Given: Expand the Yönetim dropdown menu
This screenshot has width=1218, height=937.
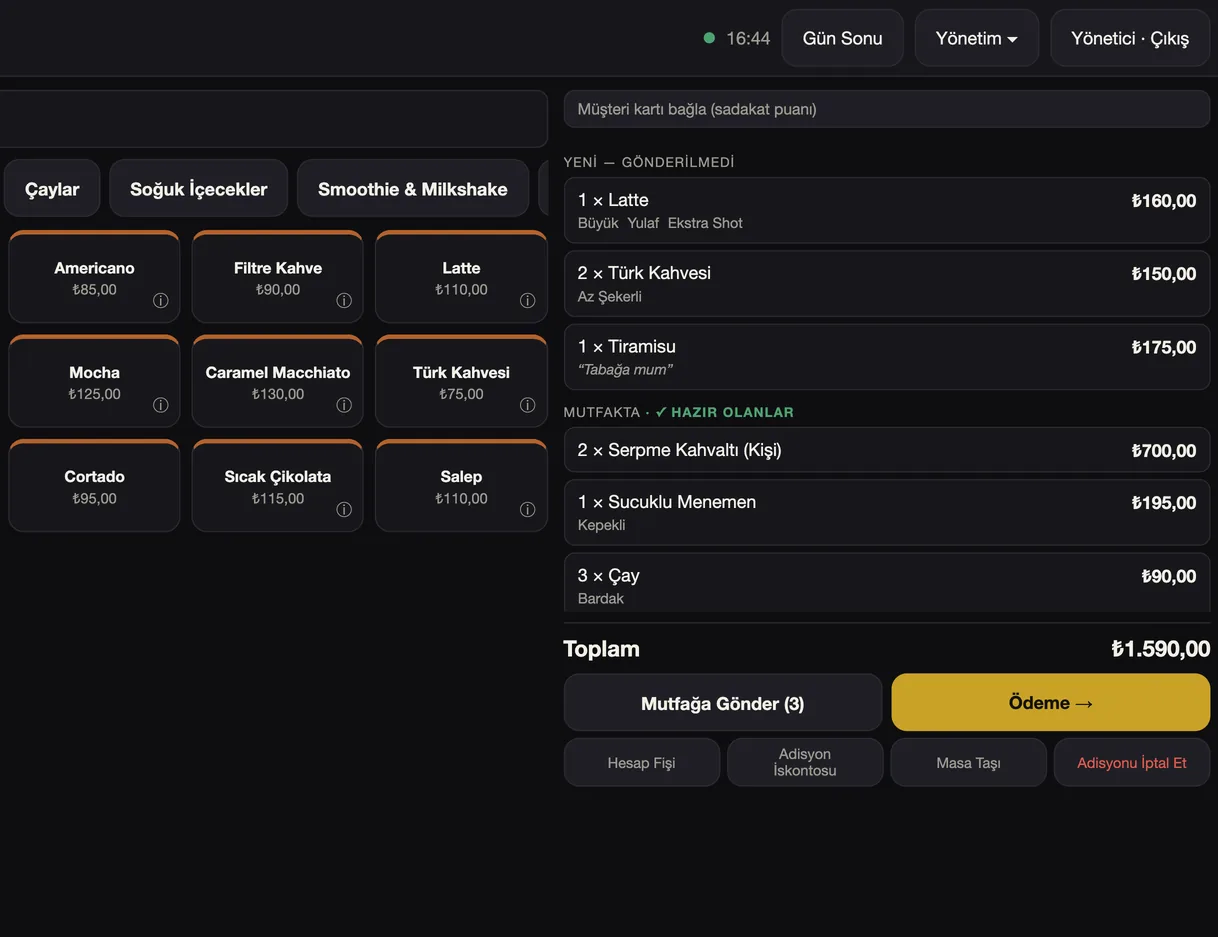Looking at the screenshot, I should tap(977, 38).
